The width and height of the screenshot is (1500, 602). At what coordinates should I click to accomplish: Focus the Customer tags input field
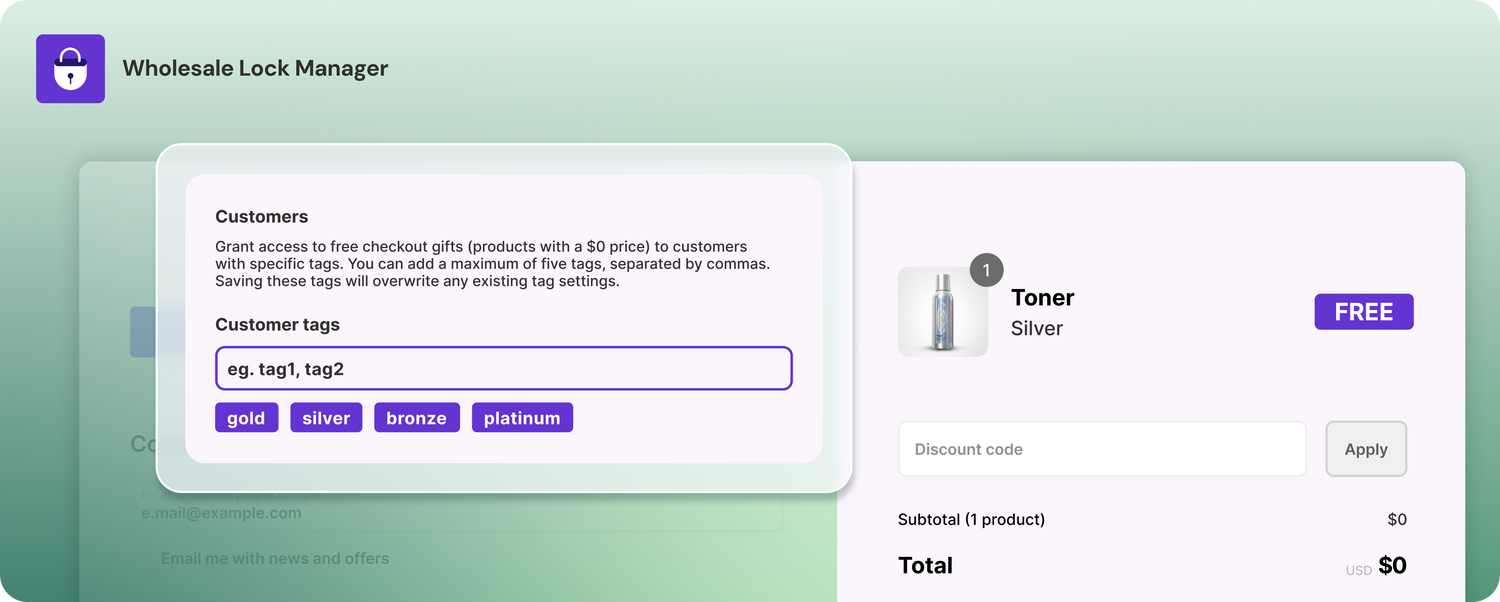tap(503, 369)
